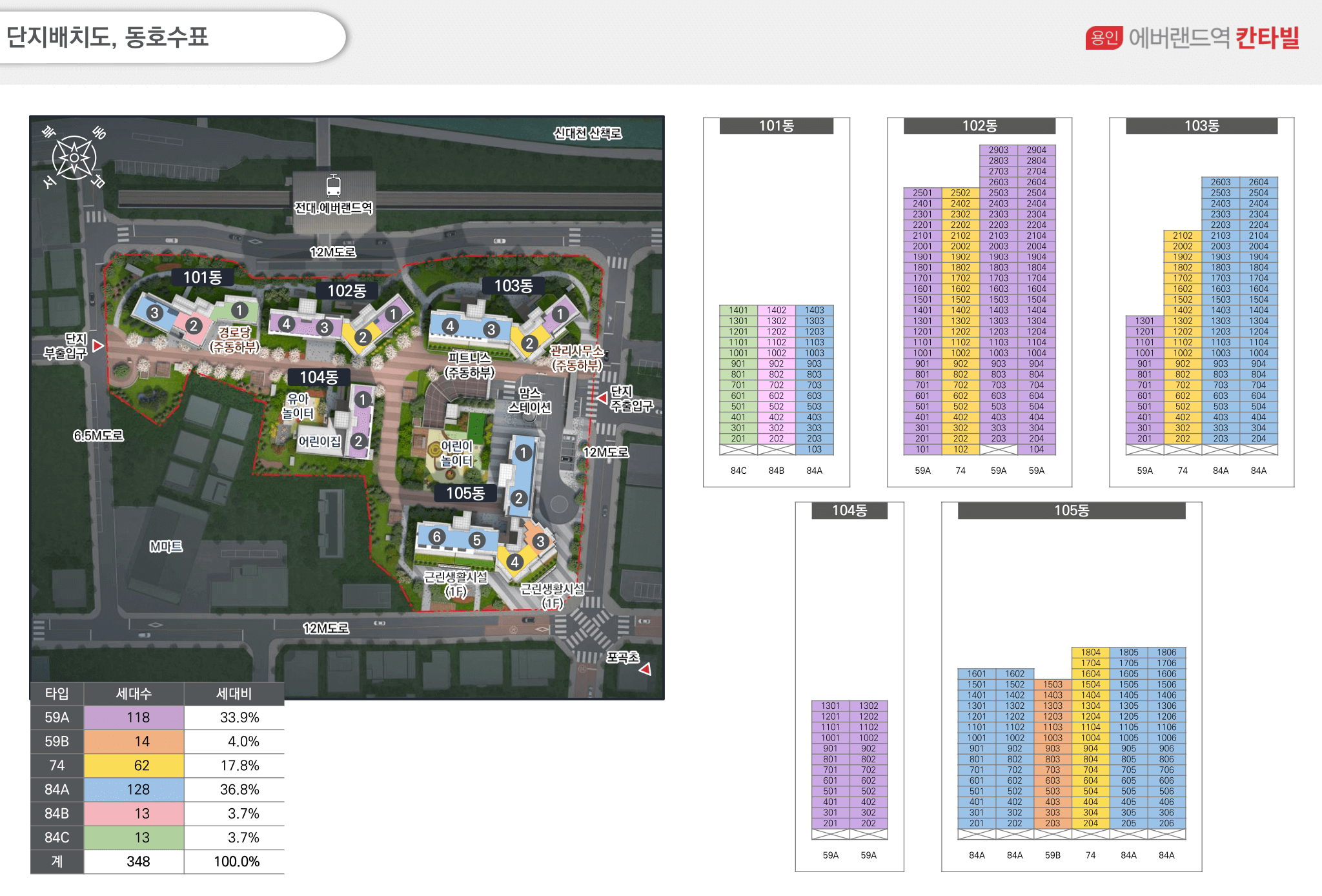The image size is (1322, 896).
Task: Click unit 1804 in the 105동 table
Action: 1090,653
